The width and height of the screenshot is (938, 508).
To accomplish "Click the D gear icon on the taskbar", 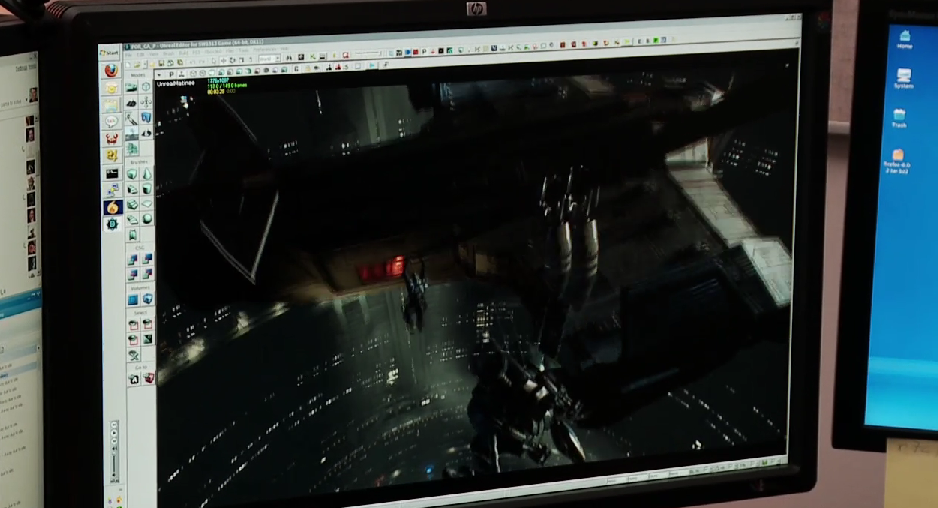I will point(112,224).
